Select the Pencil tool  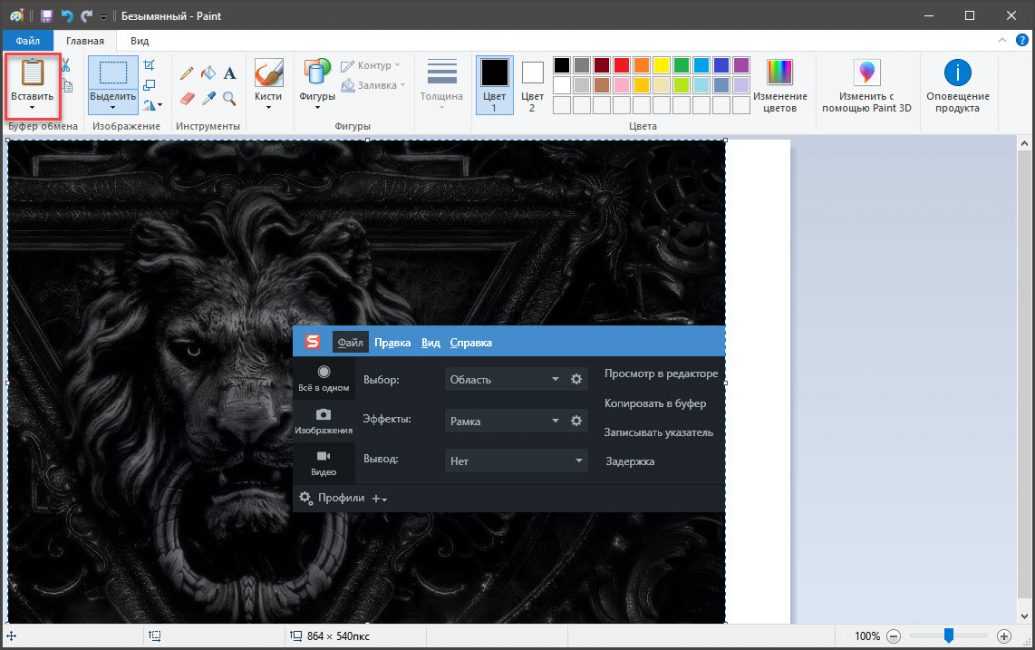pos(187,73)
